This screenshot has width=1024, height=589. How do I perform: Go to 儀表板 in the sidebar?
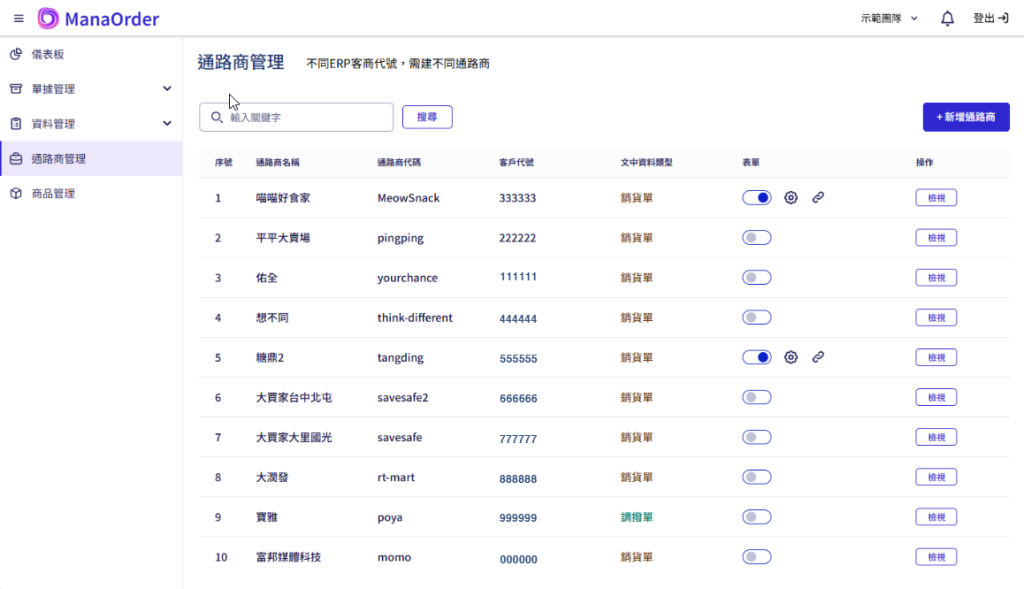[48, 54]
